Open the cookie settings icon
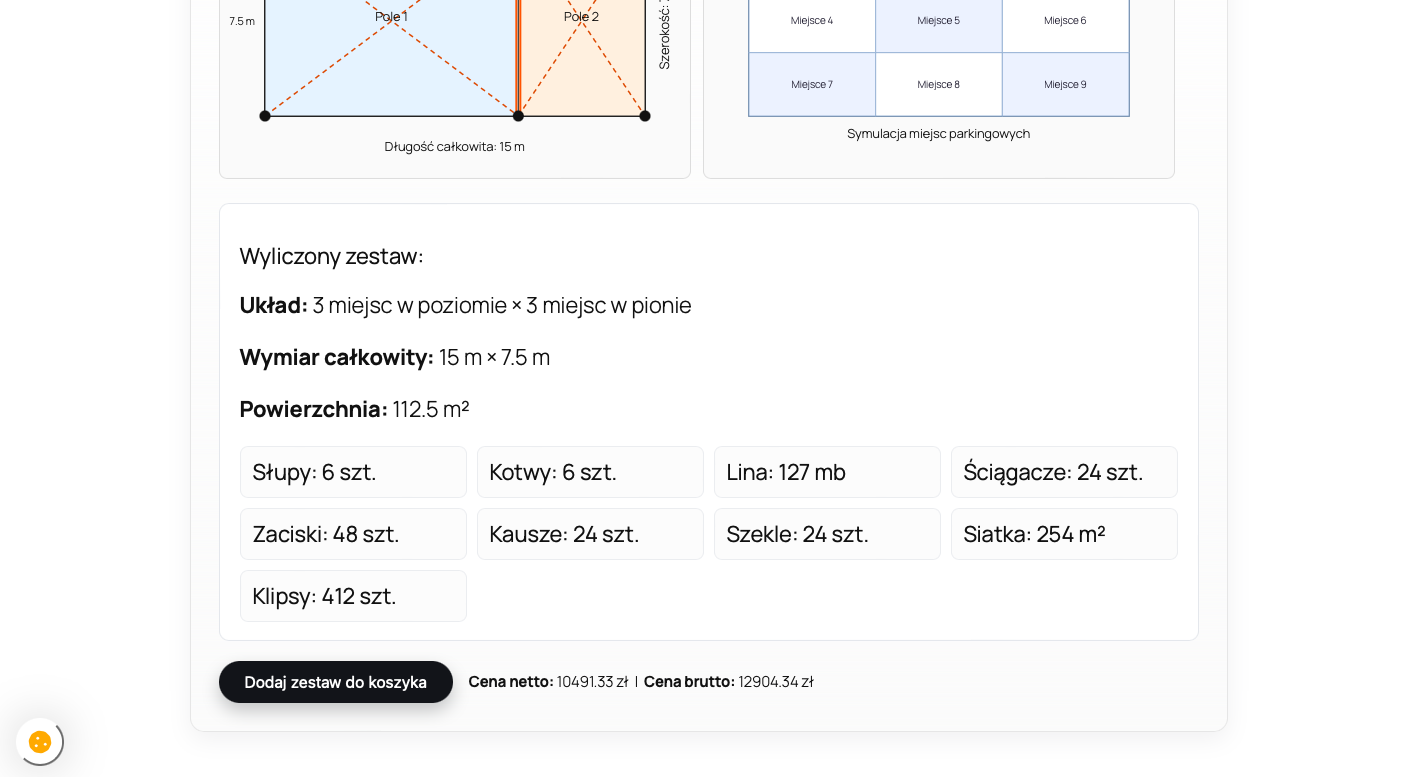1409x777 pixels. (40, 742)
